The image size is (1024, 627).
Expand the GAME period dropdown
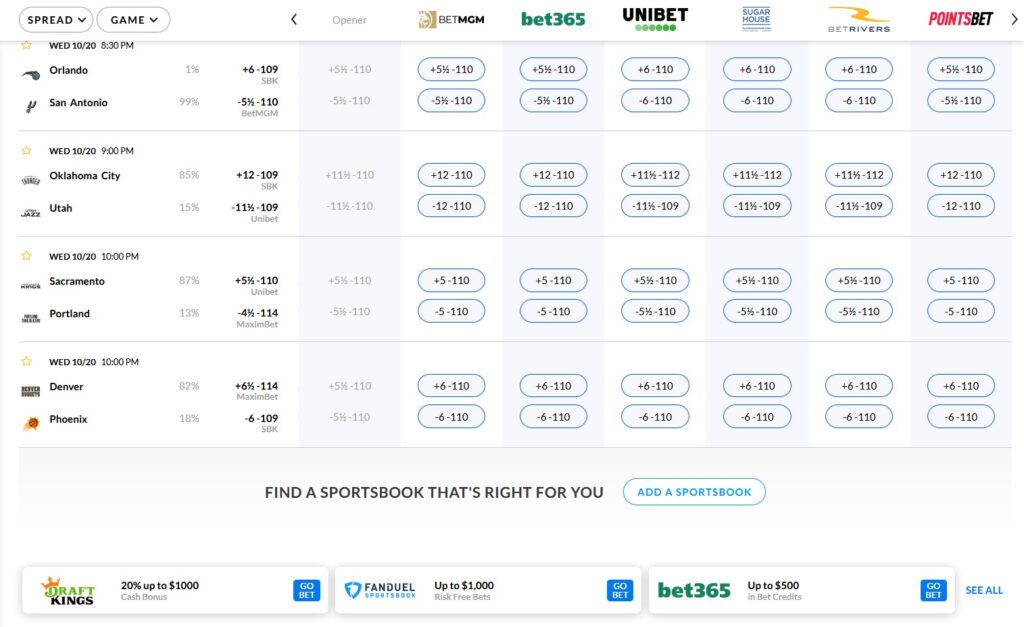click(134, 20)
